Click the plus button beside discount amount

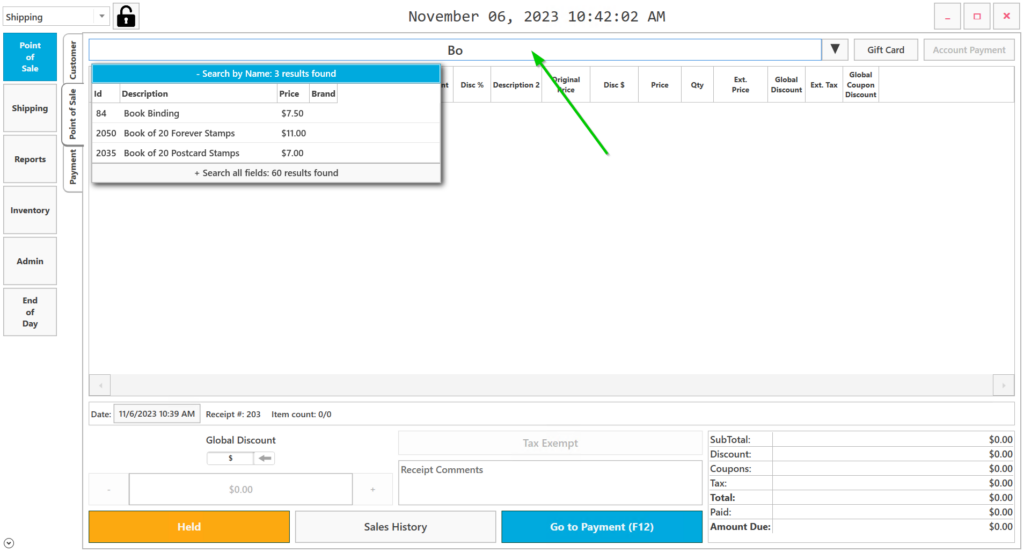click(x=373, y=490)
